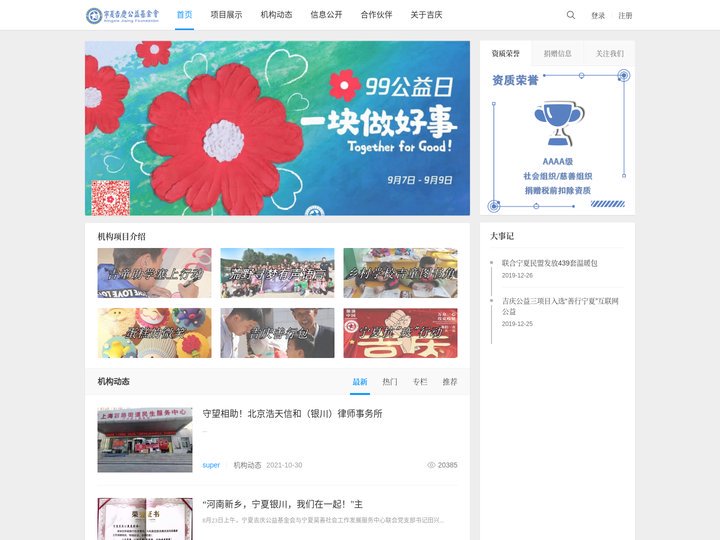Click the date 2019-12-25 in timeline

pos(517,324)
